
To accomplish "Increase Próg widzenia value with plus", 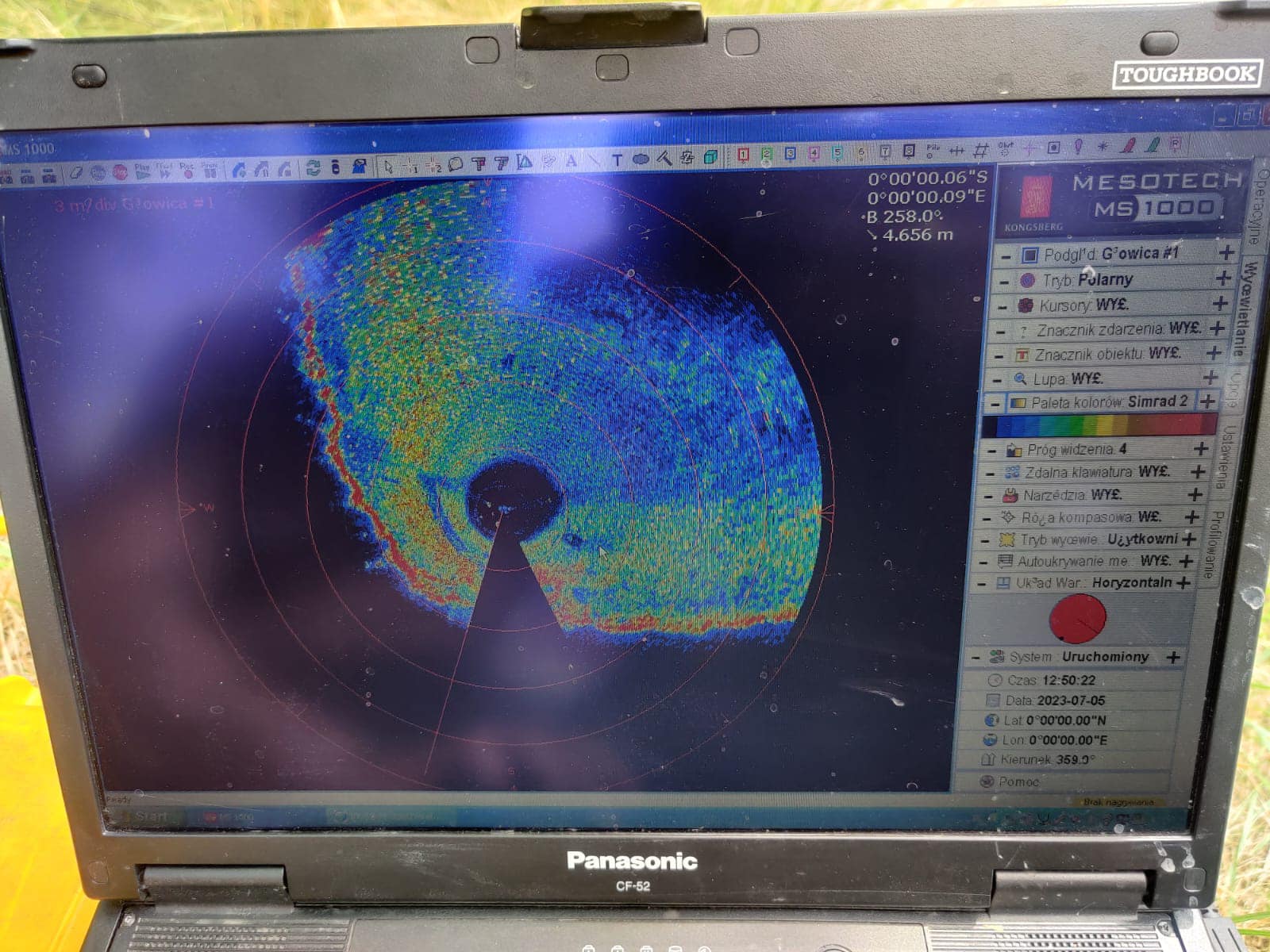I will pyautogui.click(x=1201, y=448).
